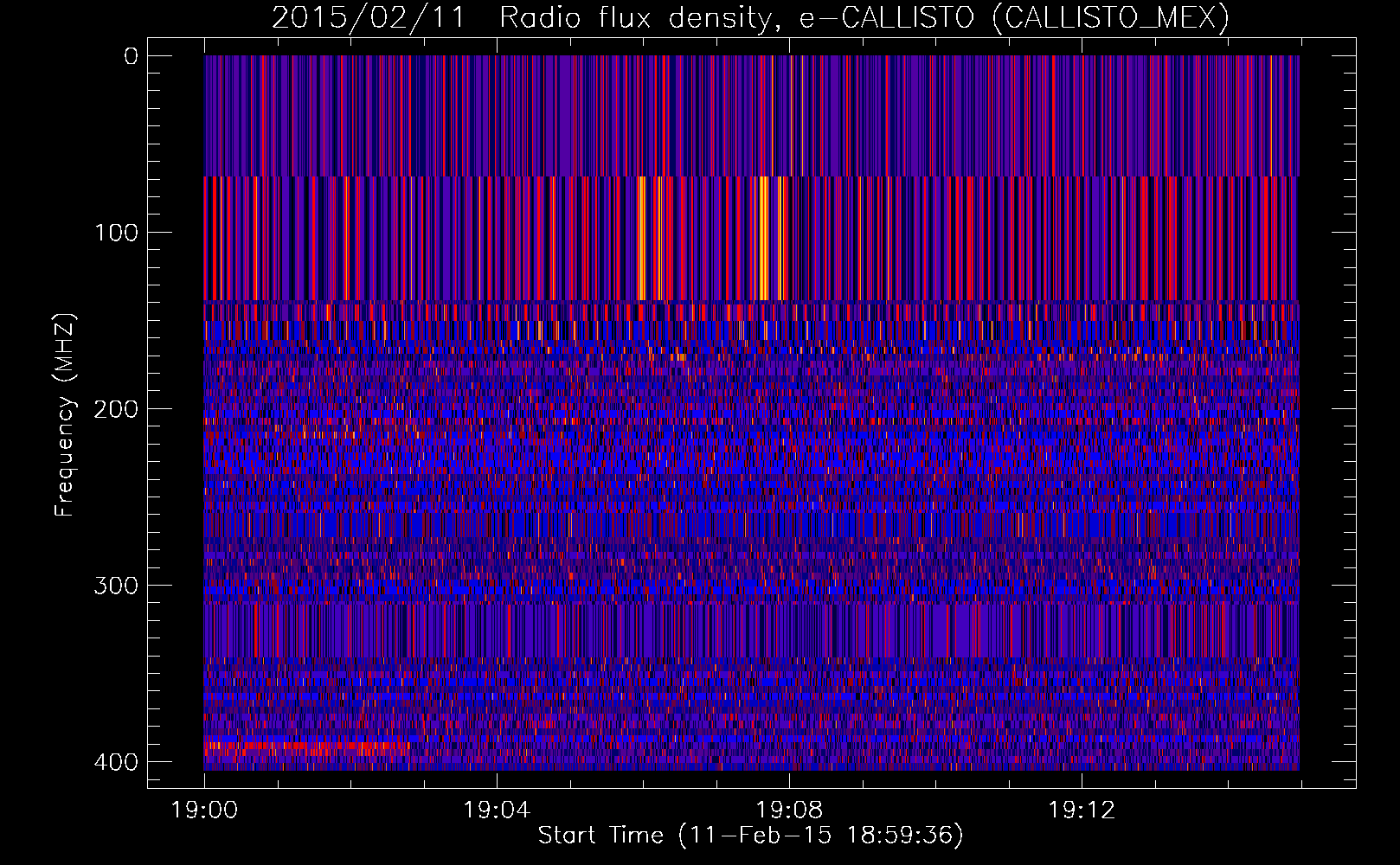
Task: Click the bright yellow burst just before 19:08
Action: click(763, 238)
